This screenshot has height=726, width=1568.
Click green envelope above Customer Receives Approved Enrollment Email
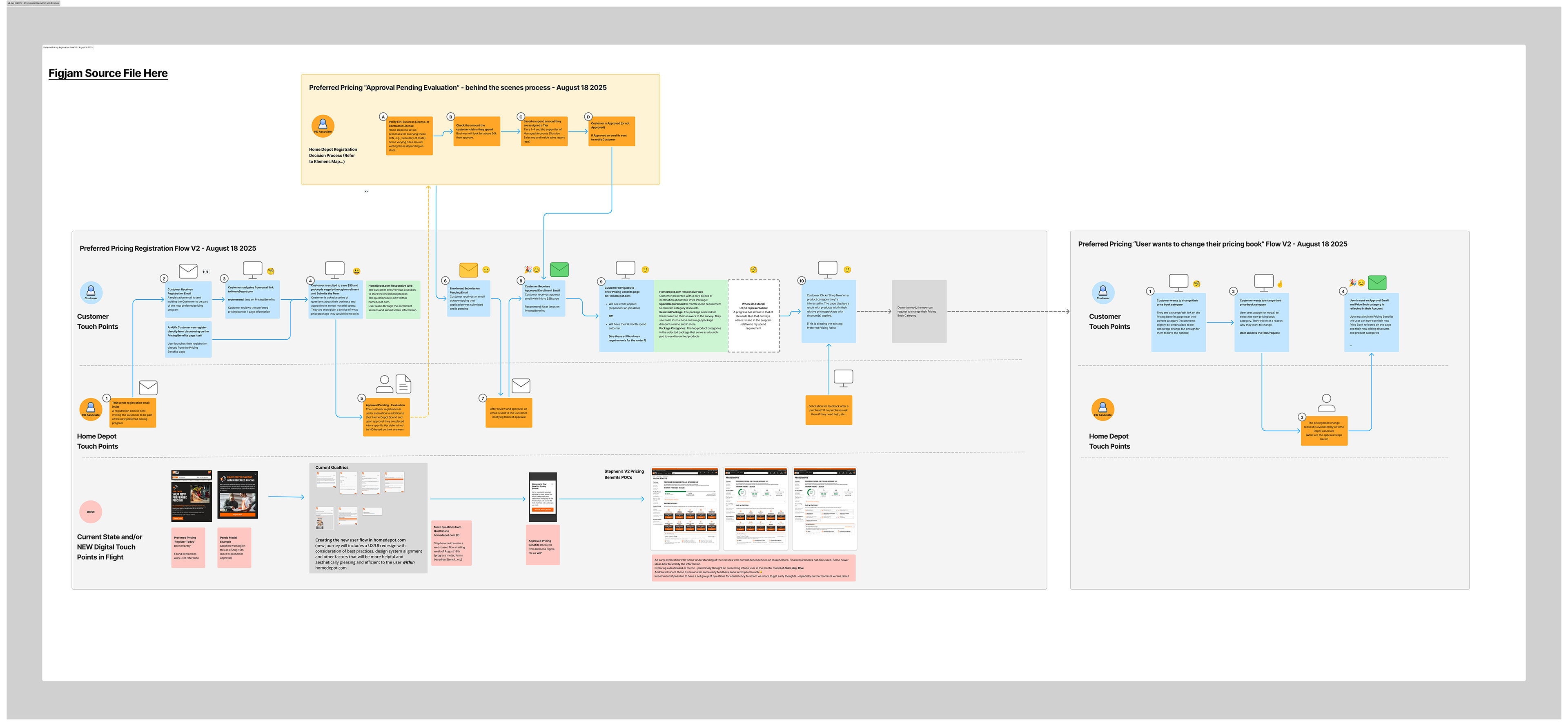coord(559,269)
